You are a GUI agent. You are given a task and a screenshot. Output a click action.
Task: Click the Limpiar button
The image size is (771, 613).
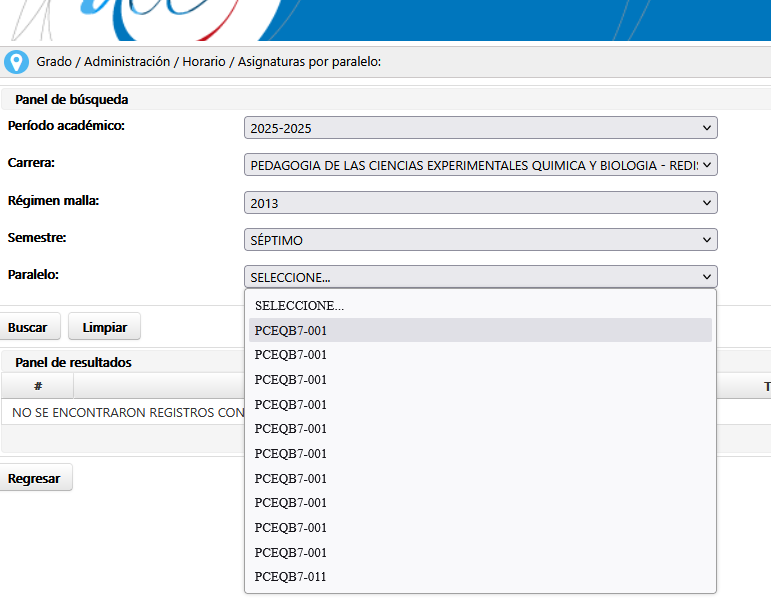(x=104, y=327)
